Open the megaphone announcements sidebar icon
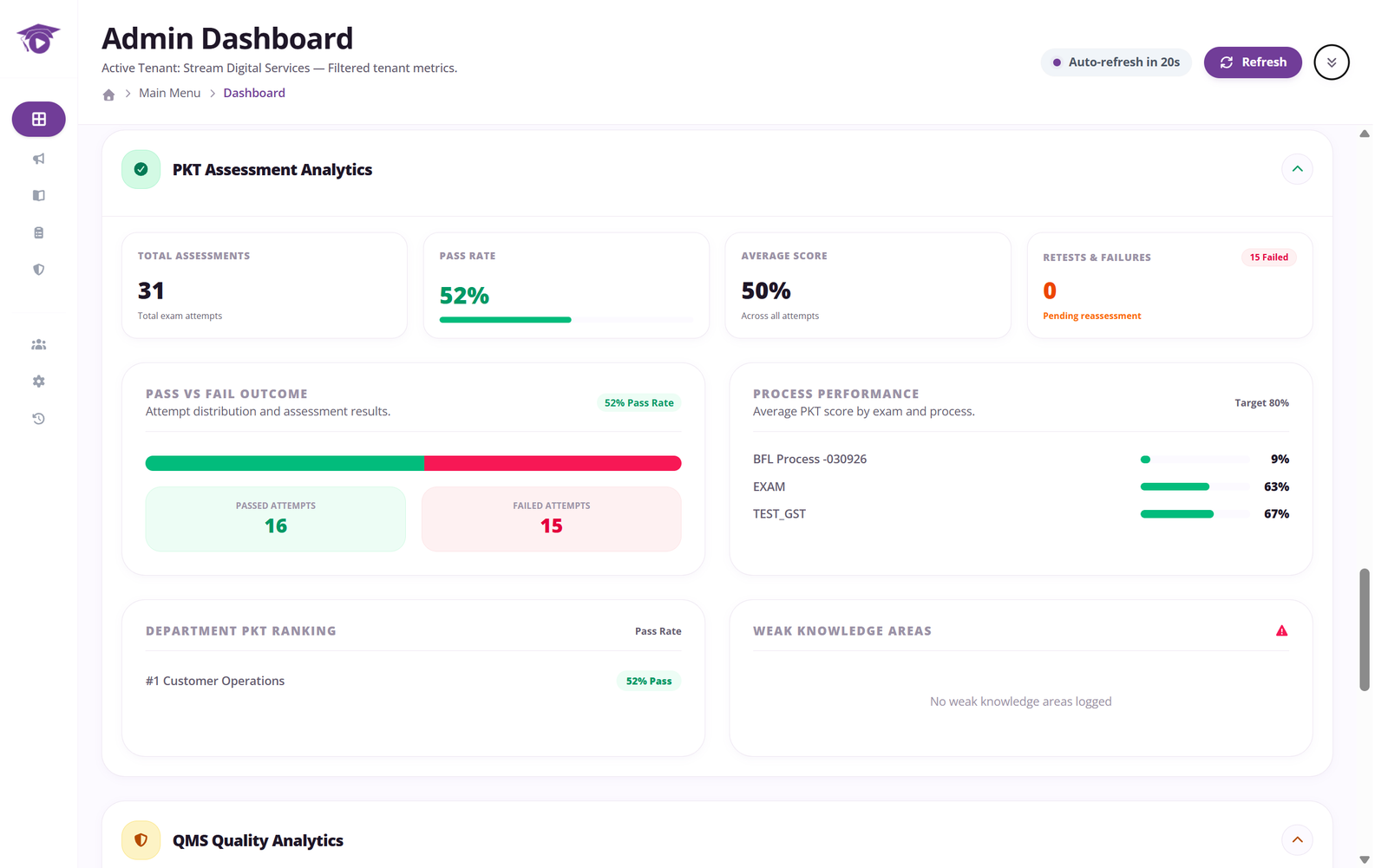Image resolution: width=1388 pixels, height=868 pixels. tap(38, 159)
